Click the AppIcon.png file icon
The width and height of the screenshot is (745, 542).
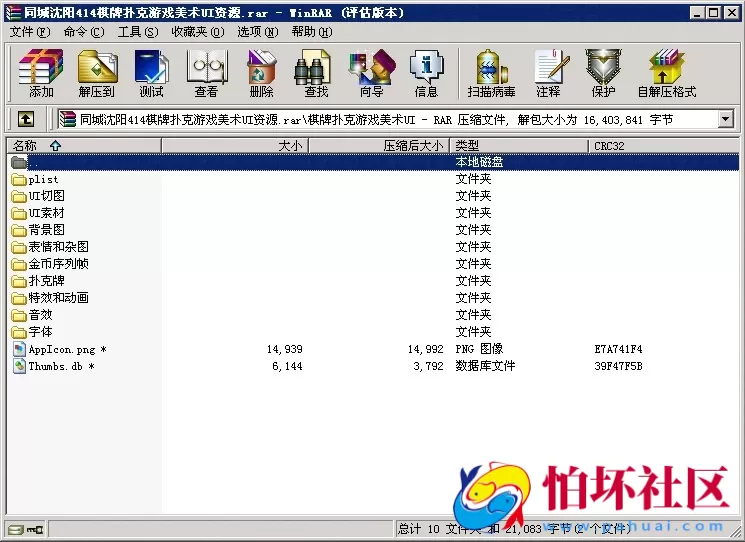pyautogui.click(x=19, y=349)
